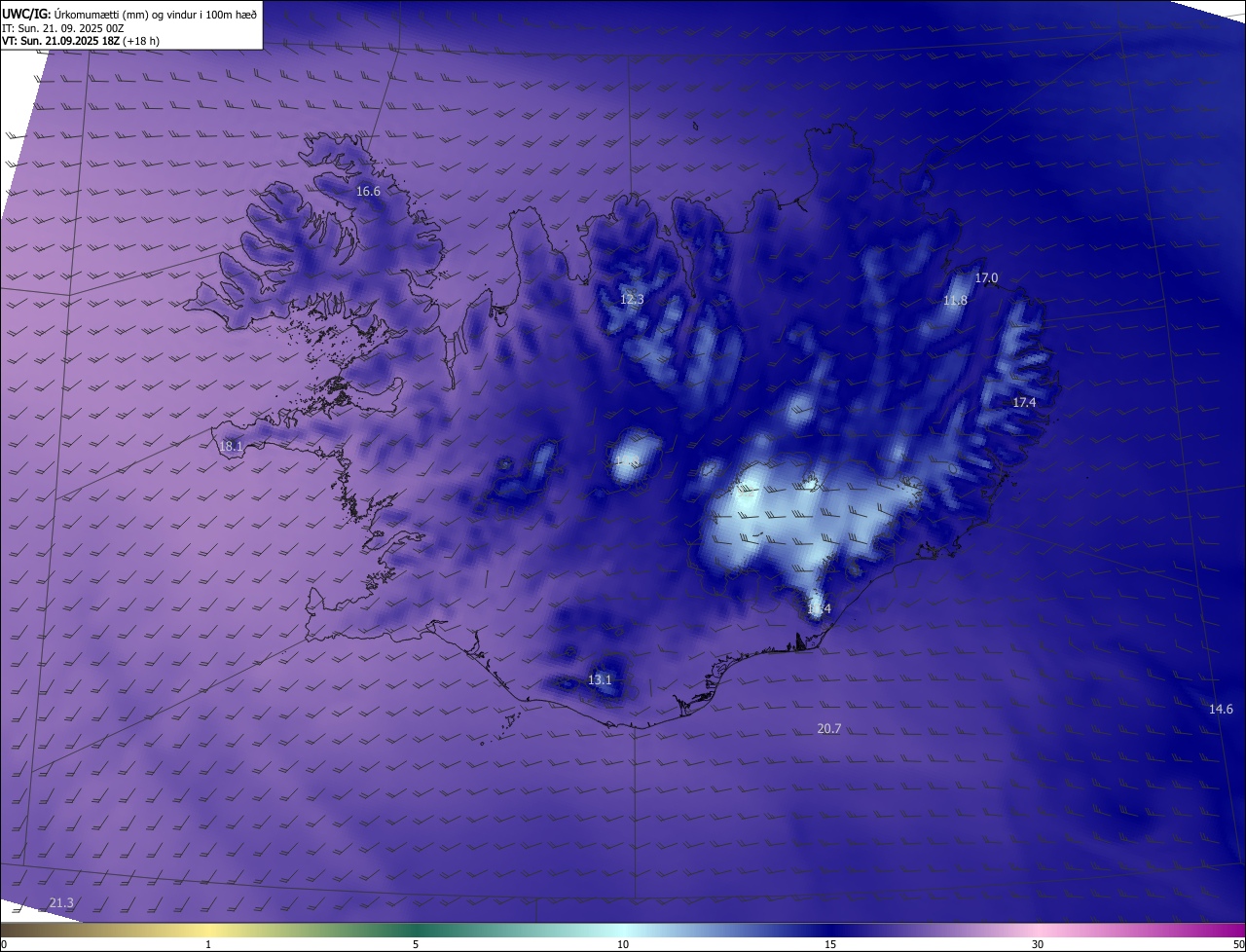Click the 18.1 value on the west peninsula
Viewport: 1246px width, 952px height.
pos(231,447)
